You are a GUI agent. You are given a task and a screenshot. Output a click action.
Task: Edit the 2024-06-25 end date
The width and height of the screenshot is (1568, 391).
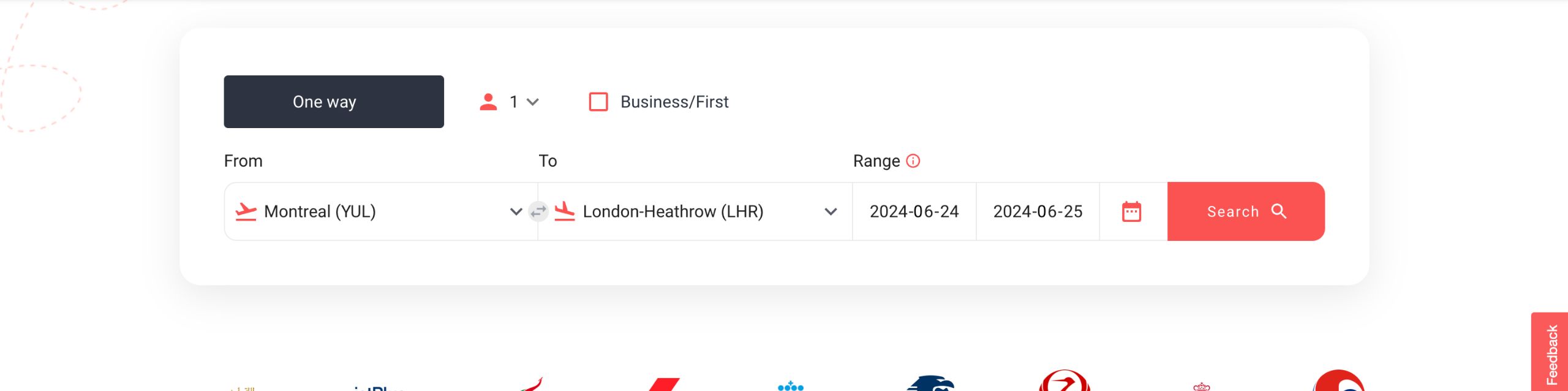[x=1038, y=211]
